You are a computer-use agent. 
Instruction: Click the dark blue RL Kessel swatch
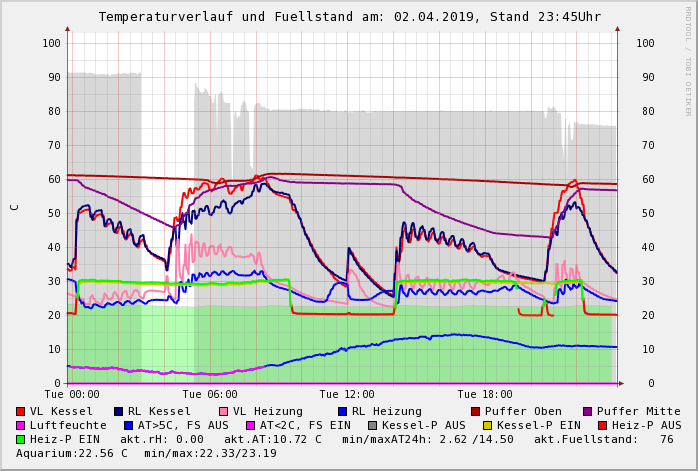(119, 411)
